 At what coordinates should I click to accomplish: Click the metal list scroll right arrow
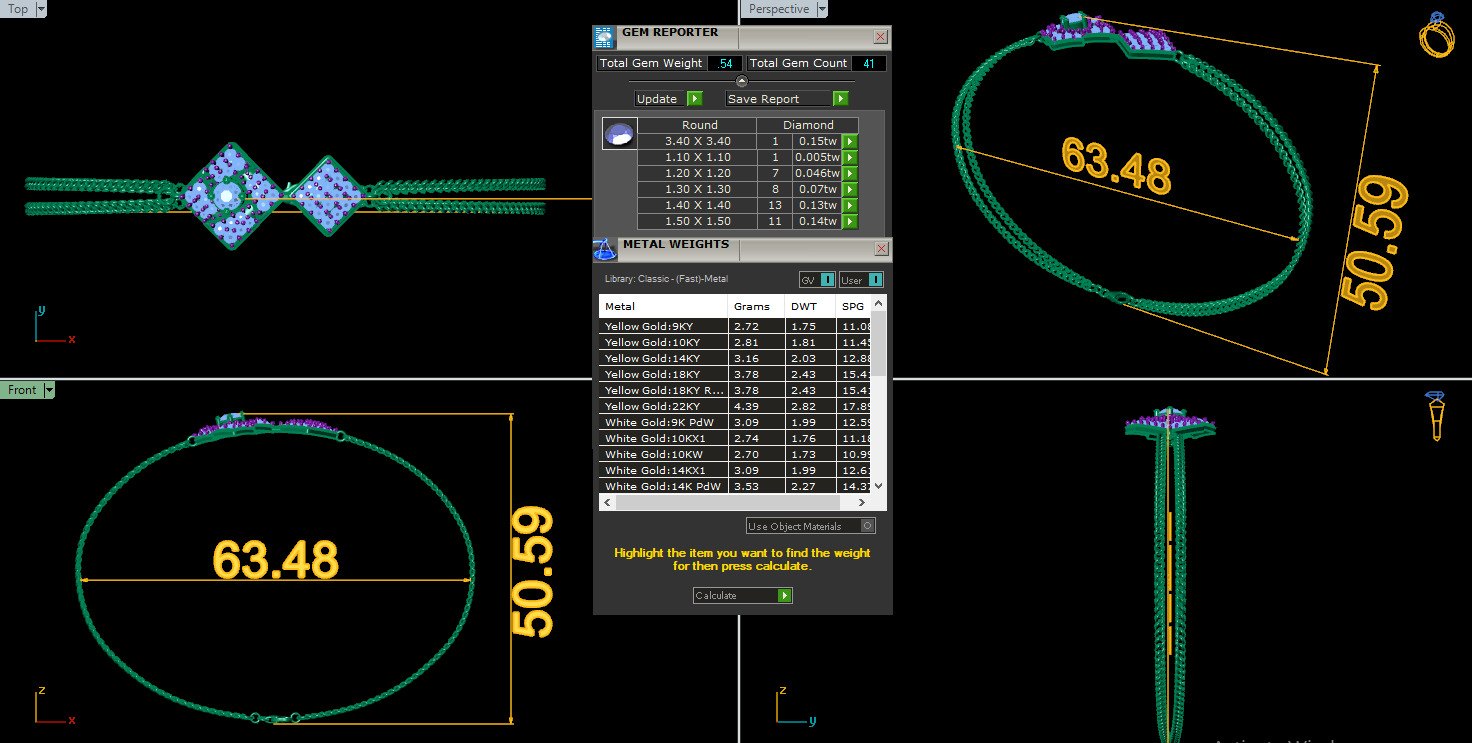862,502
